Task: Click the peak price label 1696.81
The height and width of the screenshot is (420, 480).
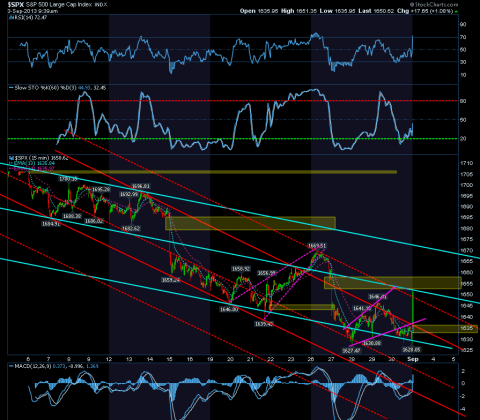Action: [x=141, y=186]
